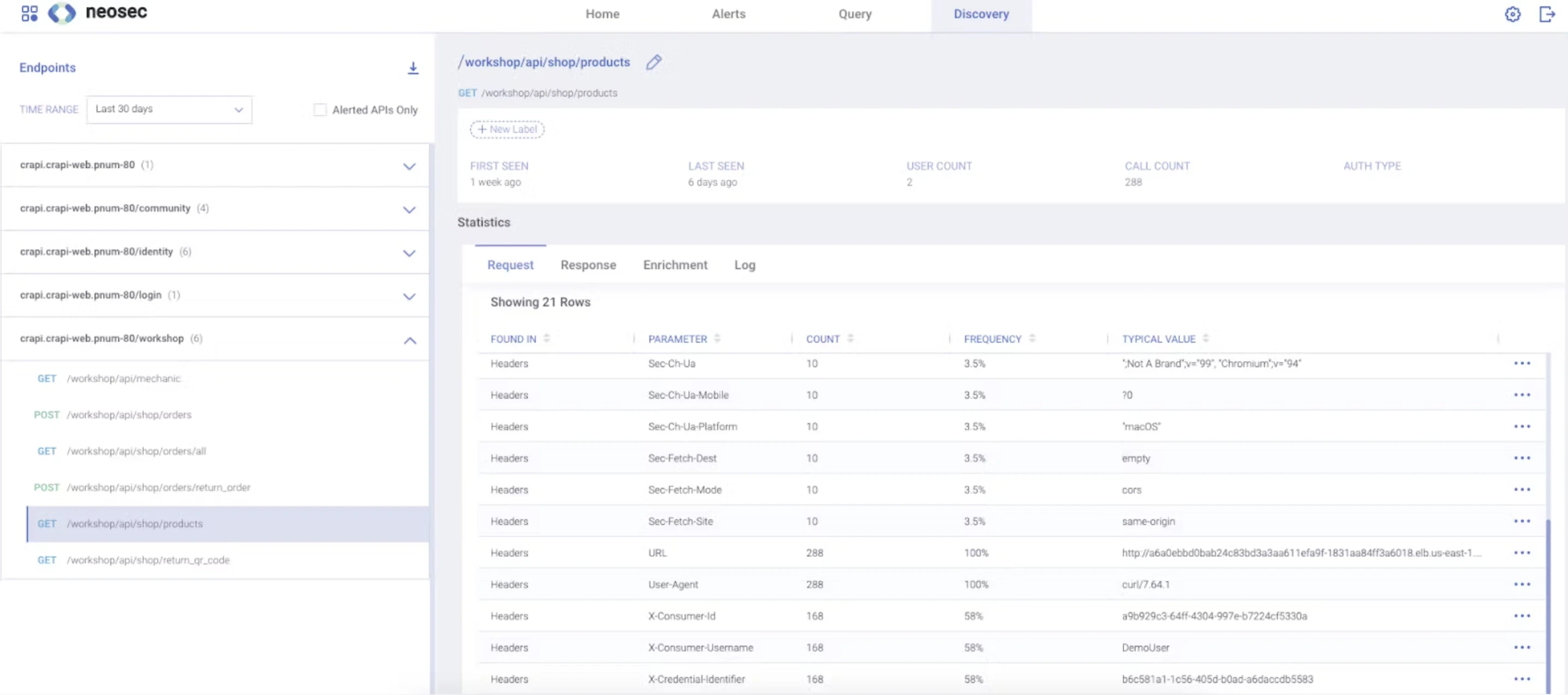The image size is (1568, 695).
Task: Open the settings gear icon
Action: click(1513, 14)
